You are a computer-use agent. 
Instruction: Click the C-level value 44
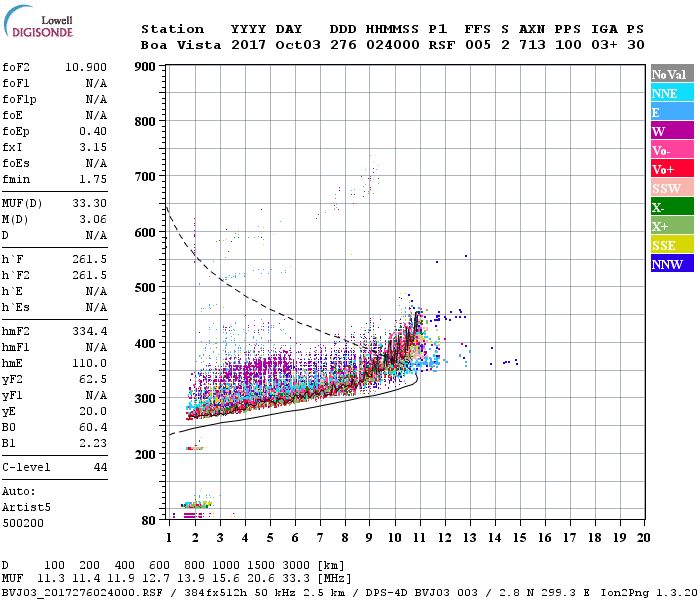pyautogui.click(x=100, y=467)
